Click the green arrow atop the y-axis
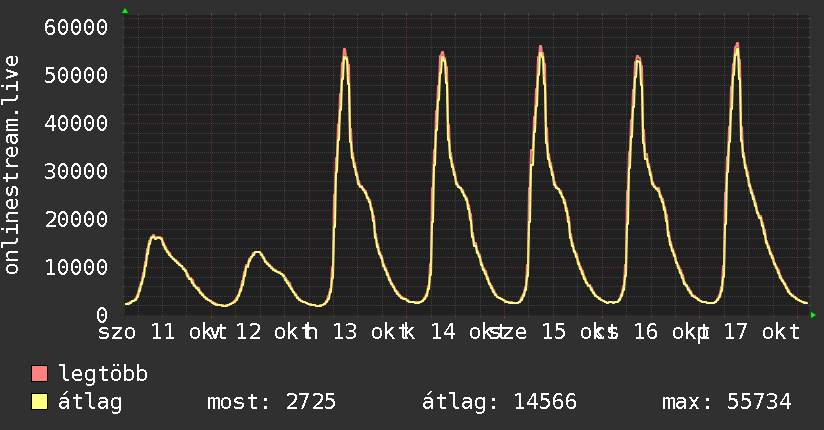The width and height of the screenshot is (824, 430). click(x=125, y=11)
